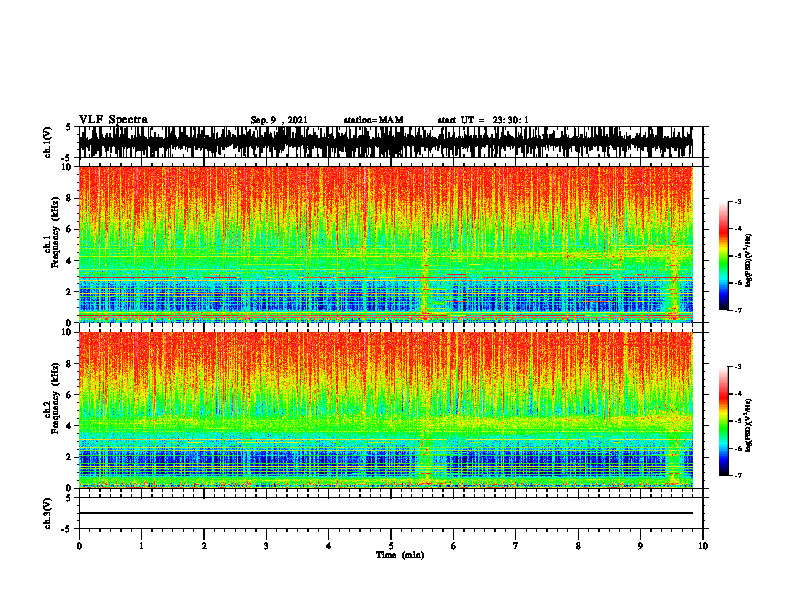Click the "-5" tick of ch.3(V) panel
This screenshot has height=612, width=792.
67,529
